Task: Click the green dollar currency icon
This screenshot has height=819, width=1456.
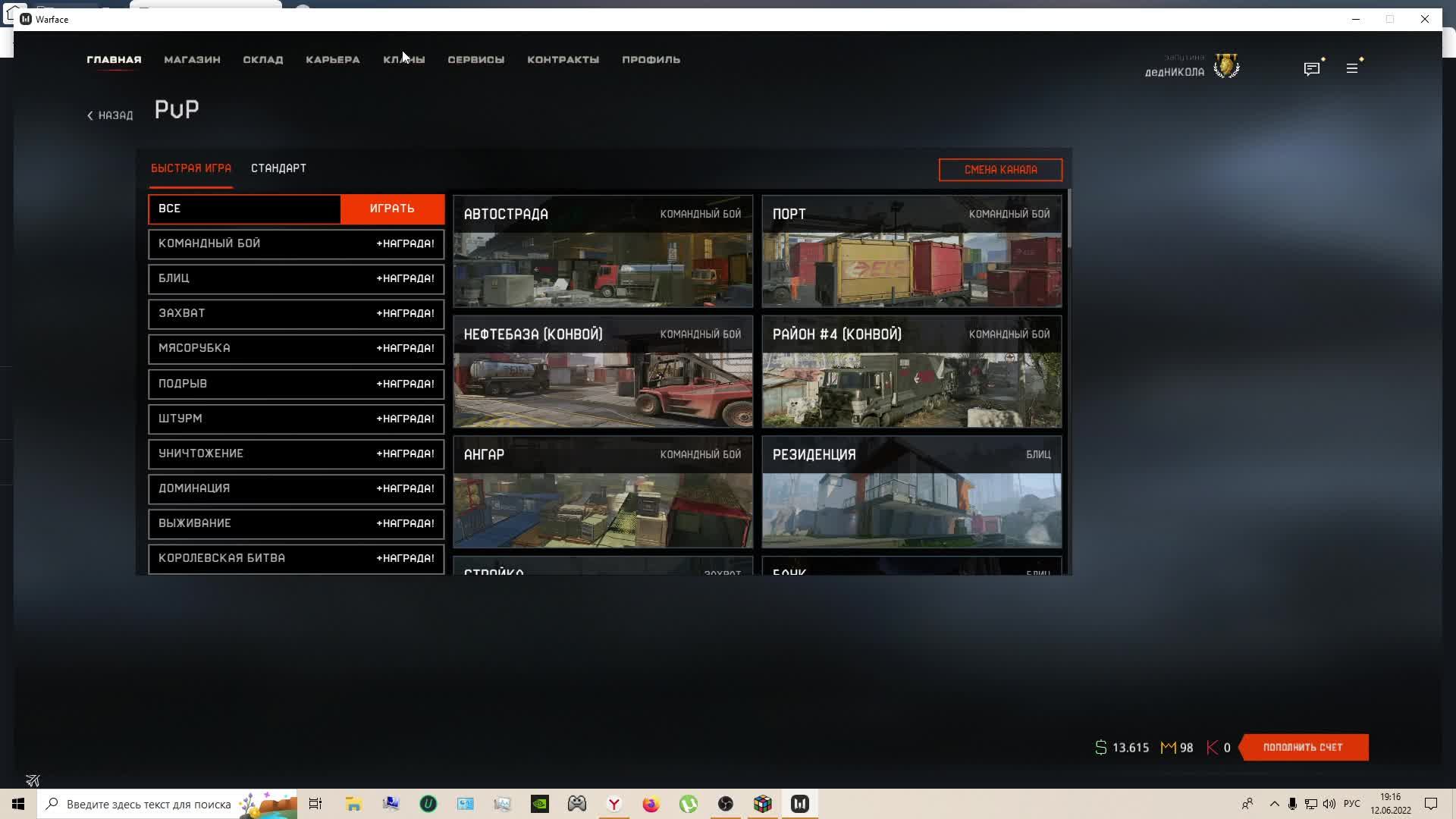Action: (x=1100, y=748)
